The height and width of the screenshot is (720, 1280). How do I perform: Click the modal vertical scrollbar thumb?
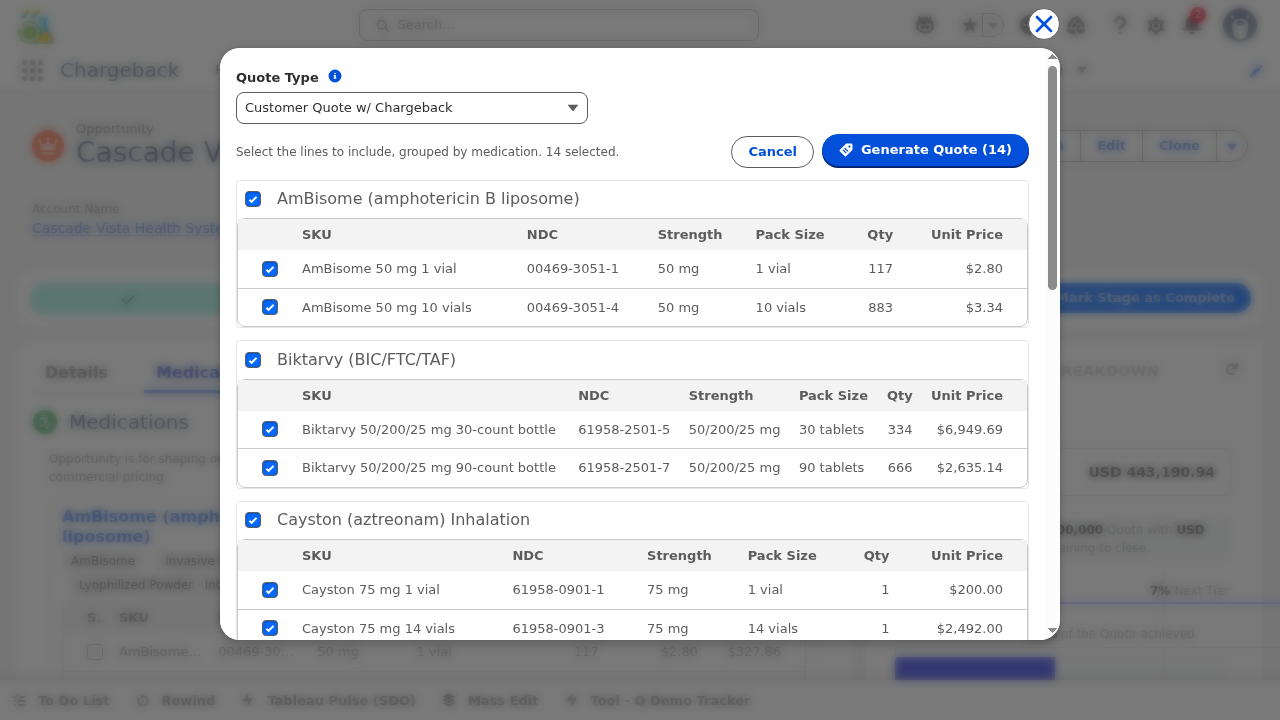pyautogui.click(x=1052, y=178)
